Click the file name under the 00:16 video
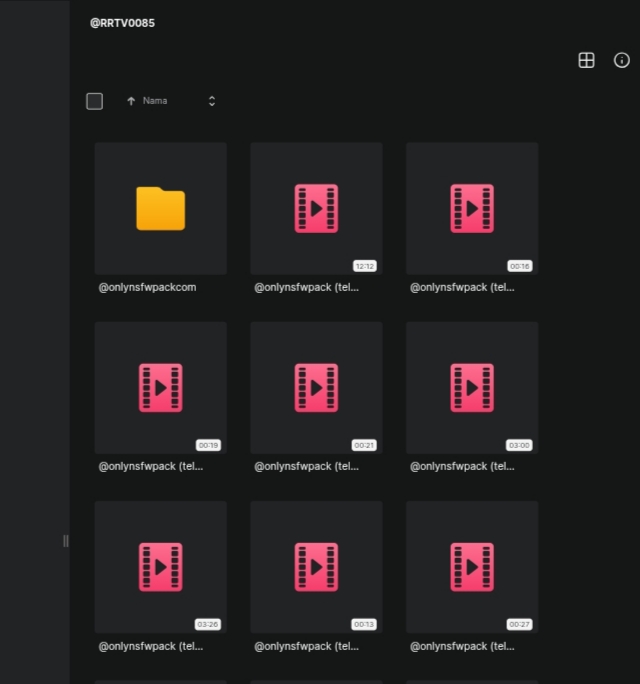Viewport: 640px width, 684px height. coord(462,287)
